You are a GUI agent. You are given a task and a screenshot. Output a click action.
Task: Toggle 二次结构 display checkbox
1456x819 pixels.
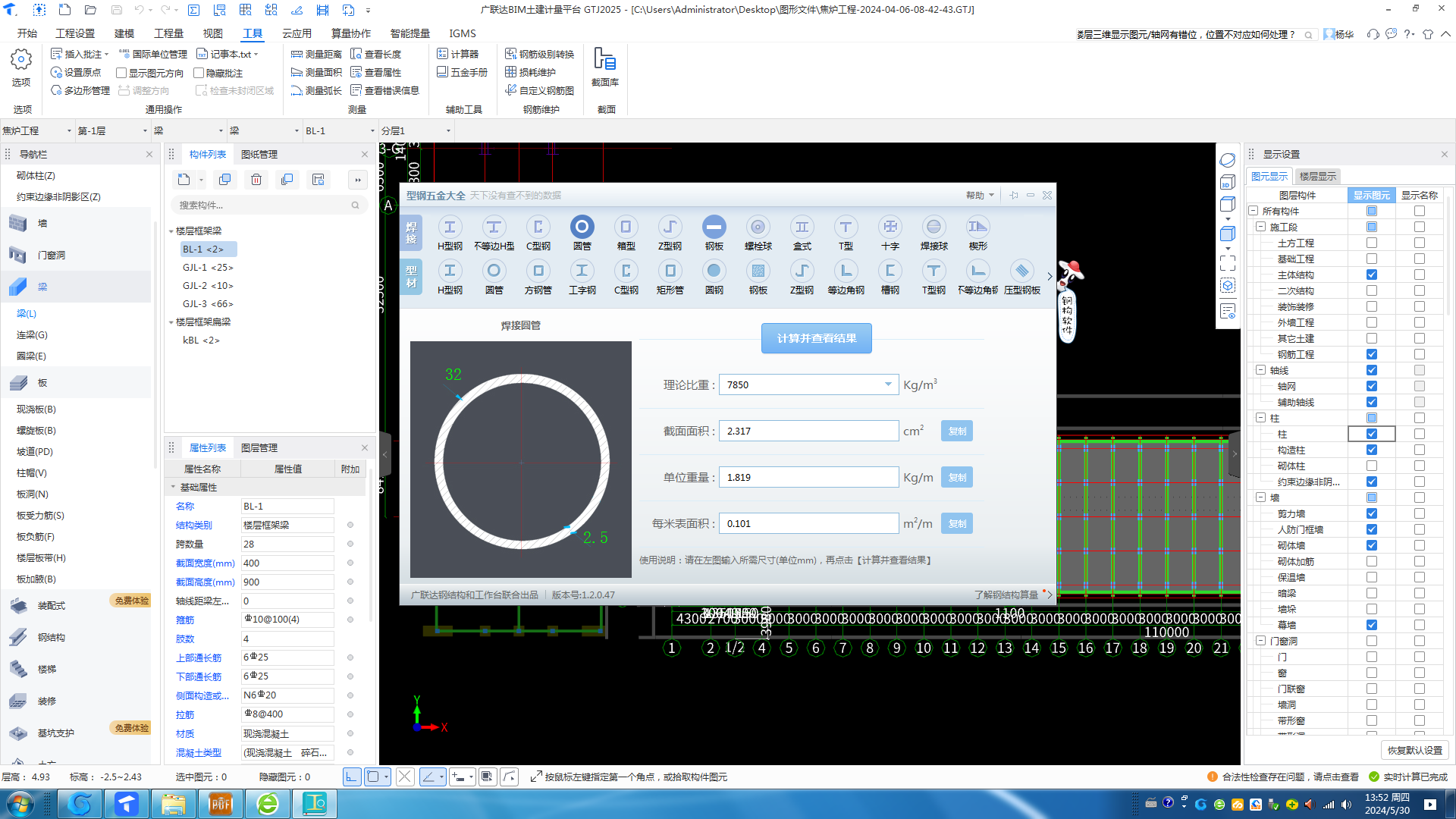click(1371, 290)
